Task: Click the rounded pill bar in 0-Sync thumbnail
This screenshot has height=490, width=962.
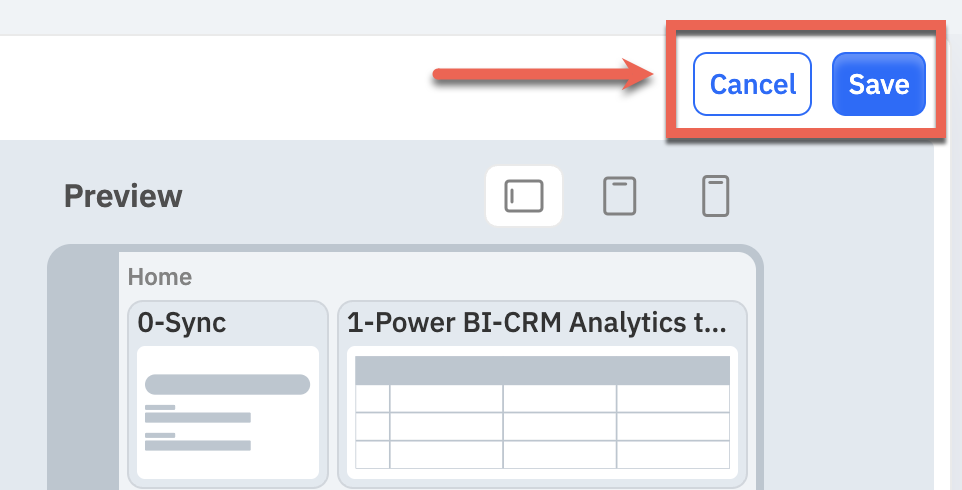Action: click(227, 385)
